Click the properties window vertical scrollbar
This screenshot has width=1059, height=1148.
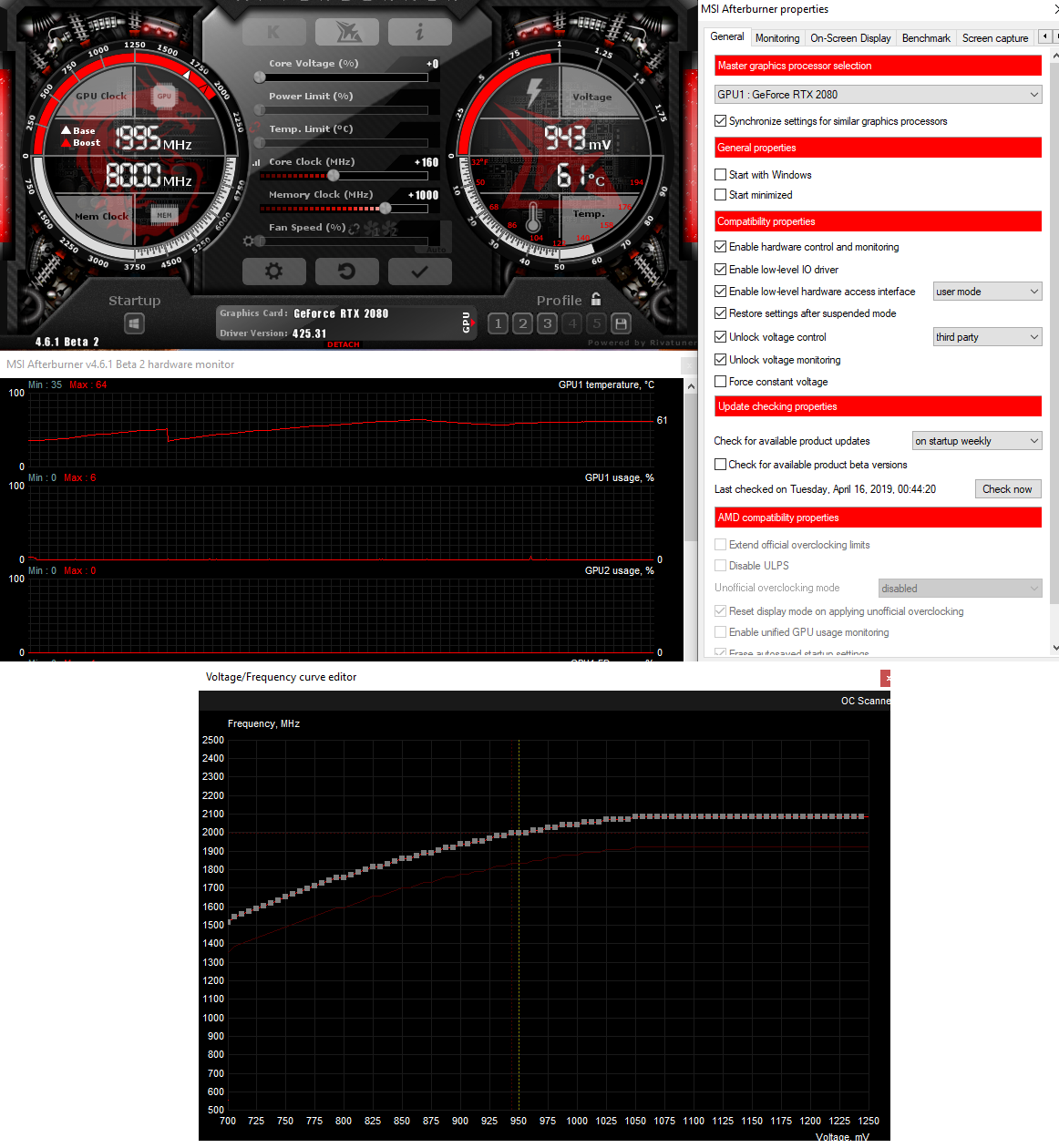pos(1054,333)
